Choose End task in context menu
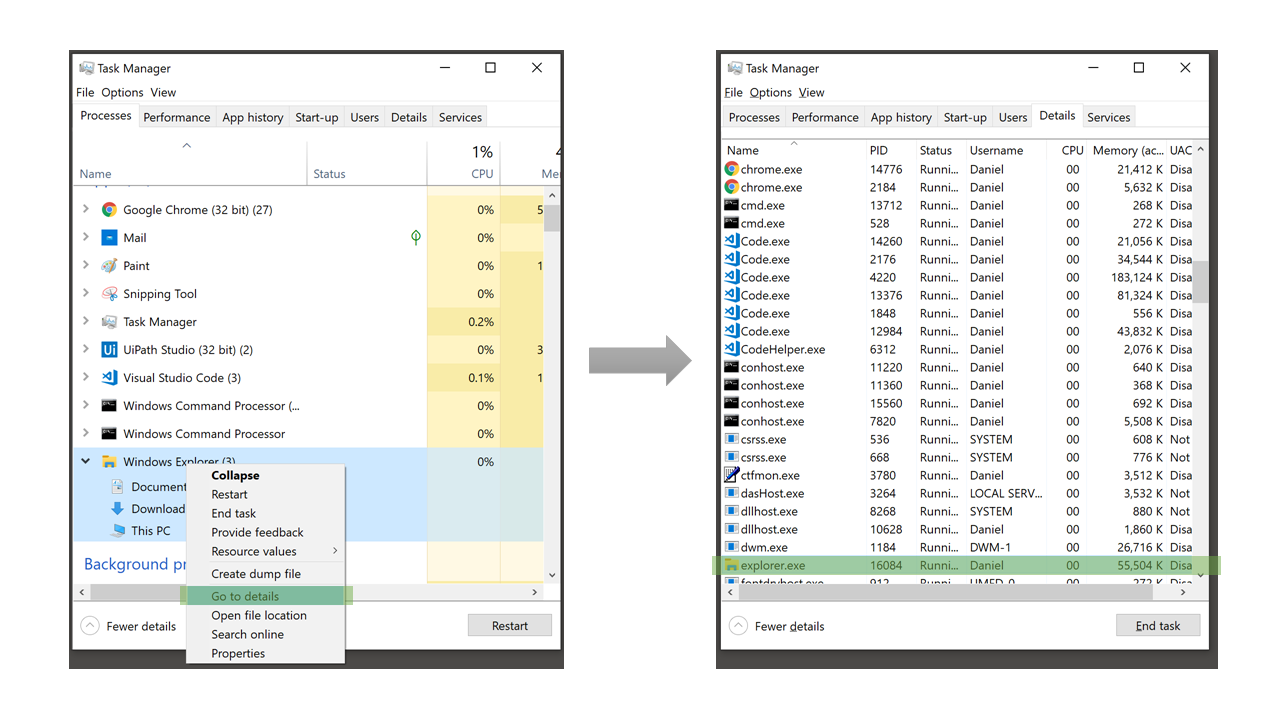 (x=266, y=513)
